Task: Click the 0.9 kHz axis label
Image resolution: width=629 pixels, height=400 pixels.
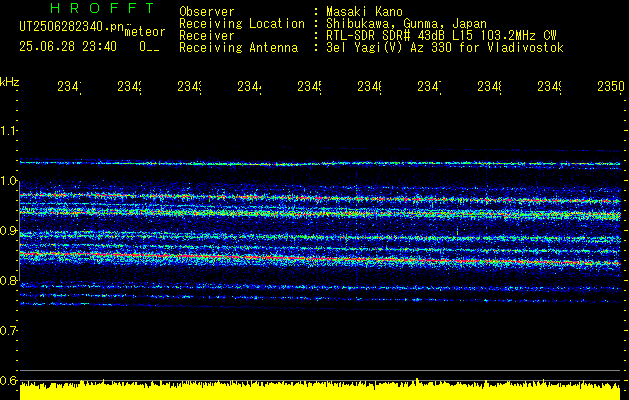Action: (x=8, y=230)
